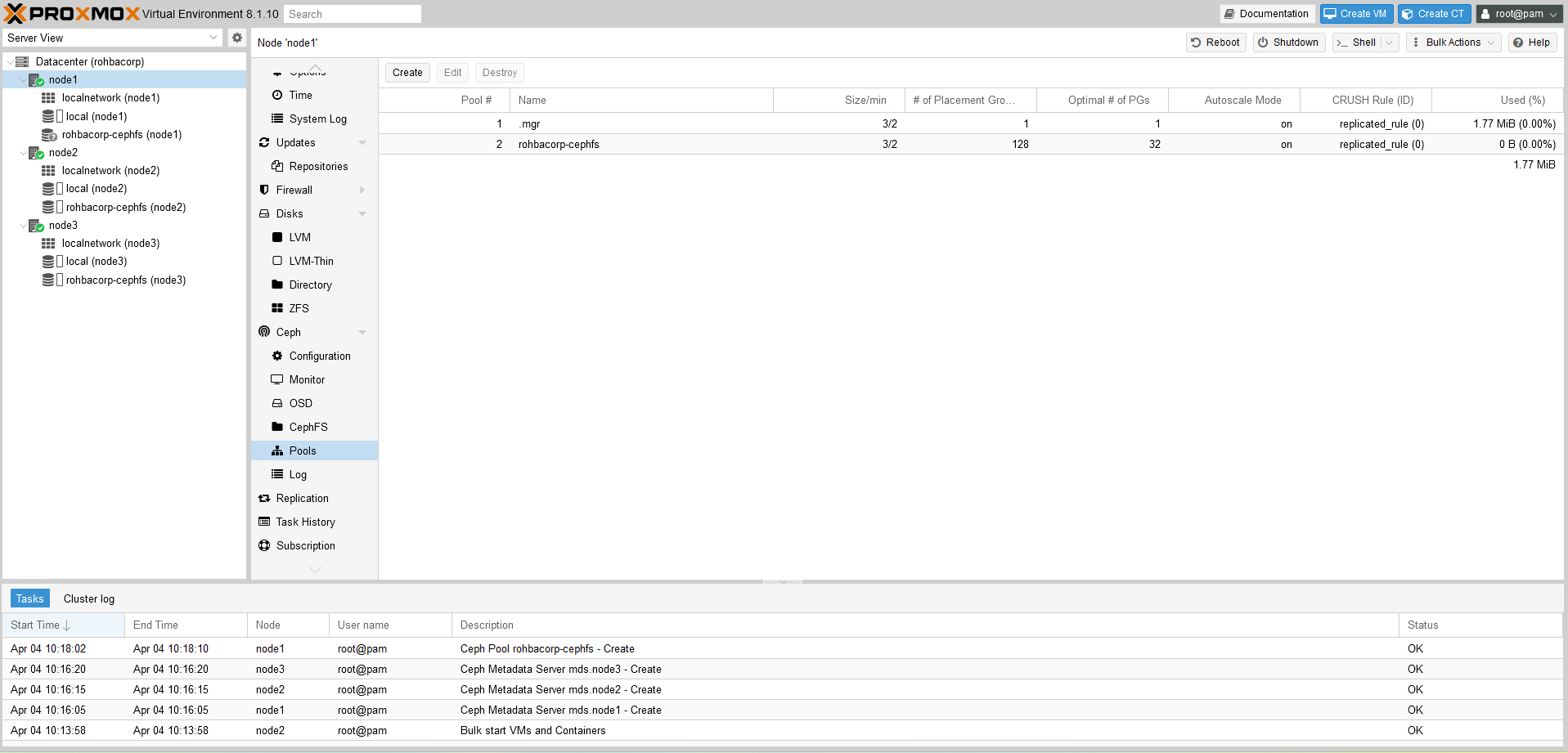Open tree view settings gear icon
The height and width of the screenshot is (753, 1568).
pos(237,38)
